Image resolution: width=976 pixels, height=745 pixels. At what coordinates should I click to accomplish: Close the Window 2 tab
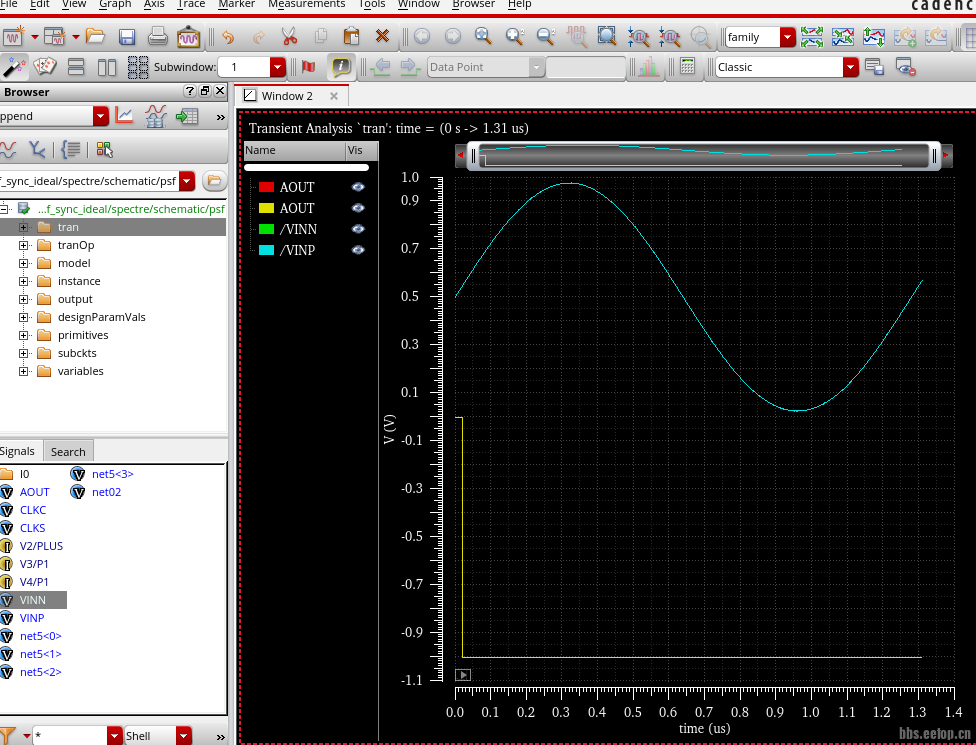point(334,96)
